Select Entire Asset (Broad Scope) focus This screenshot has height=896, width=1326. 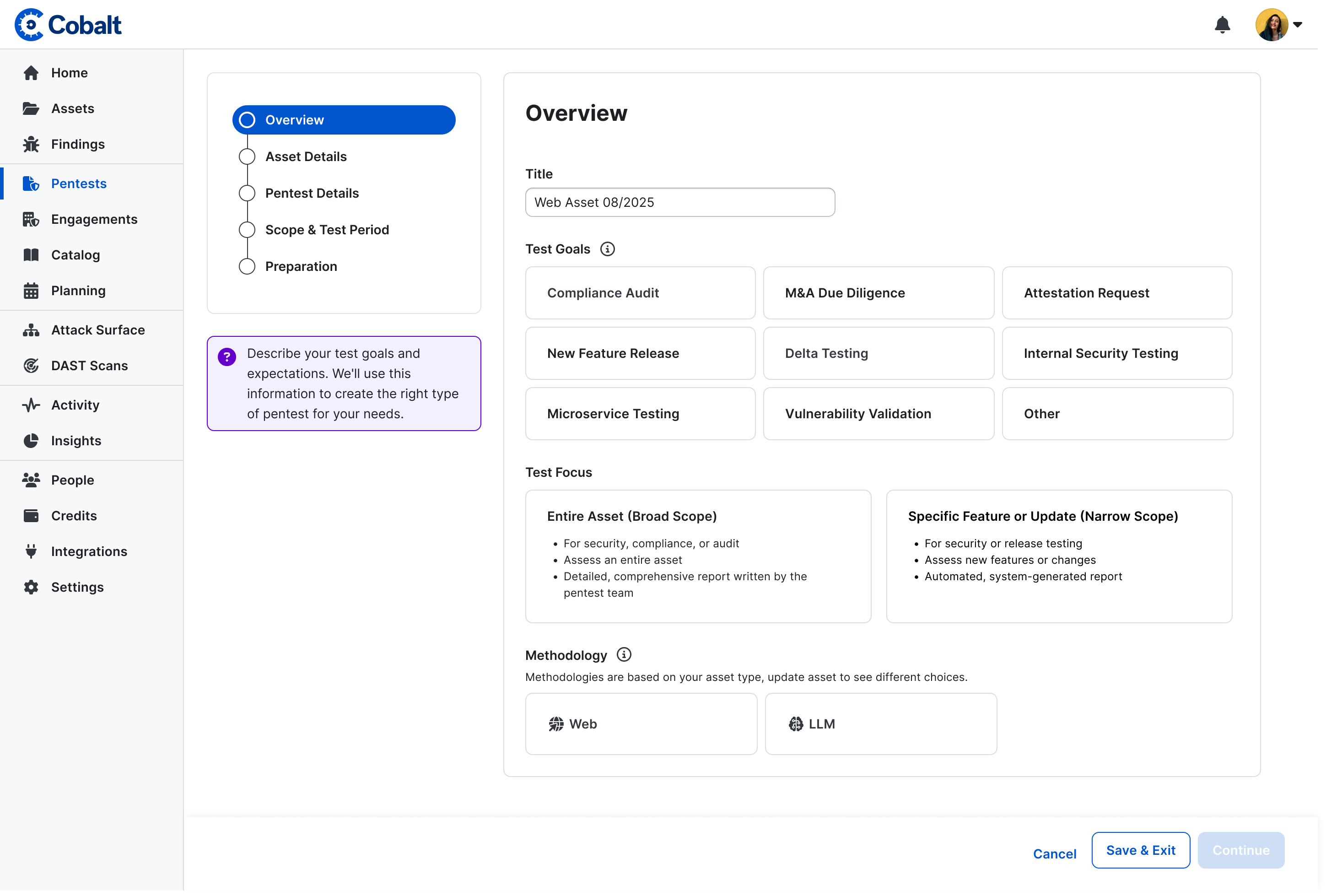pyautogui.click(x=697, y=556)
